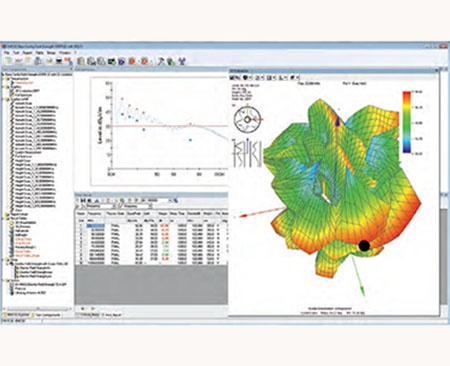Click the rainbow color scale legend bar

click(407, 122)
